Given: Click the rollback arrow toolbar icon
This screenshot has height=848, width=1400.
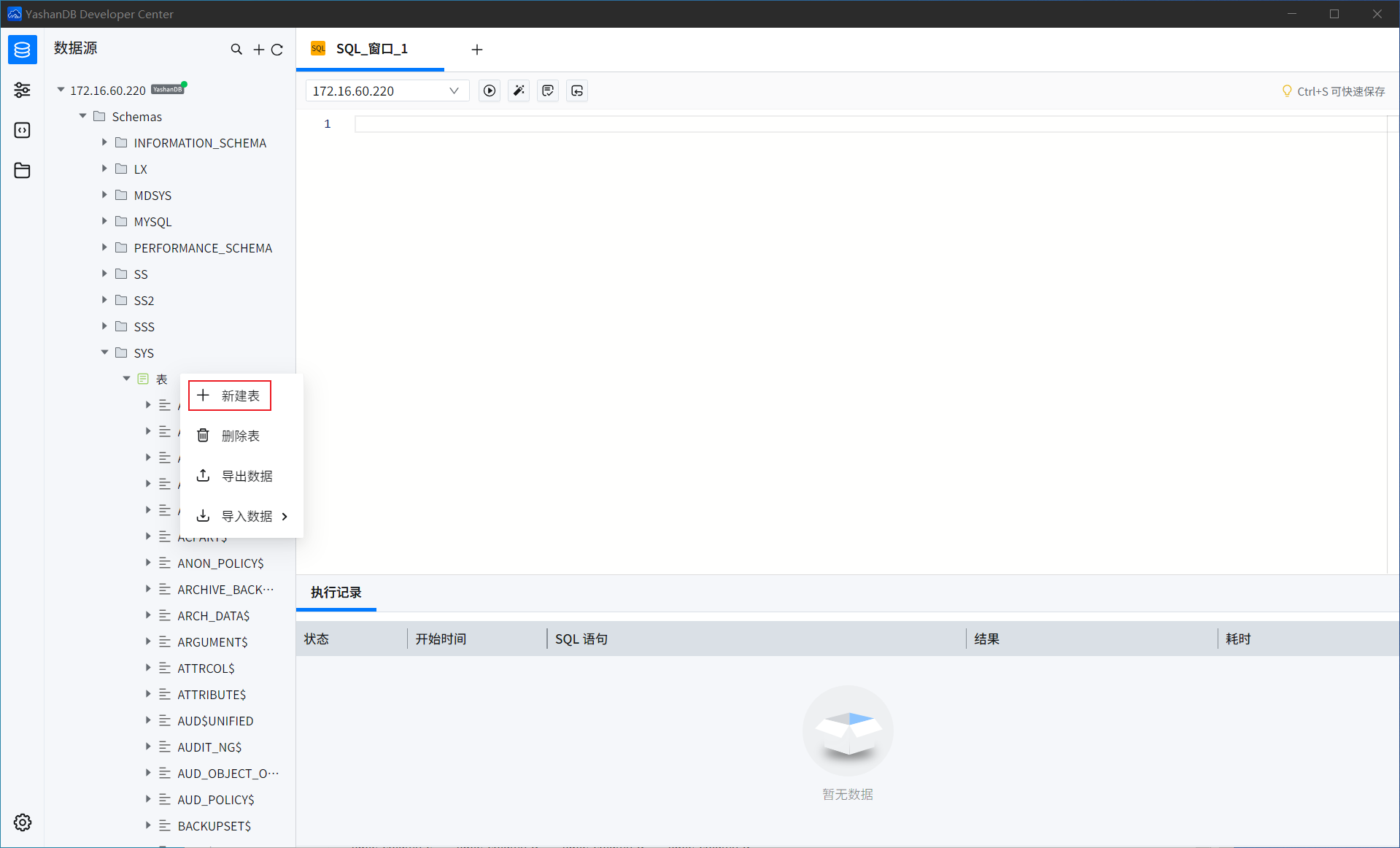Looking at the screenshot, I should [576, 90].
